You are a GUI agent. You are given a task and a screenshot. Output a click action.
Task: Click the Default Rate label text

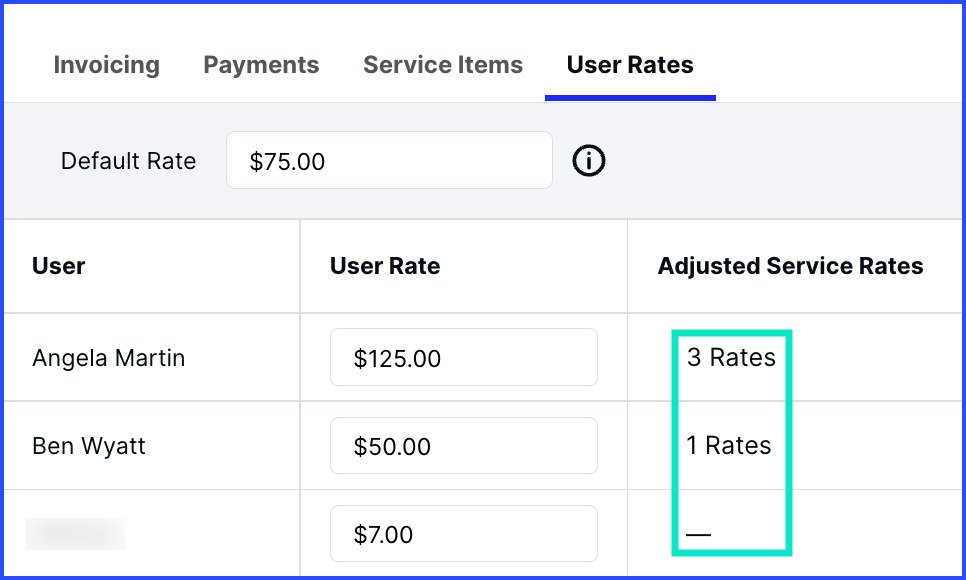coord(128,160)
